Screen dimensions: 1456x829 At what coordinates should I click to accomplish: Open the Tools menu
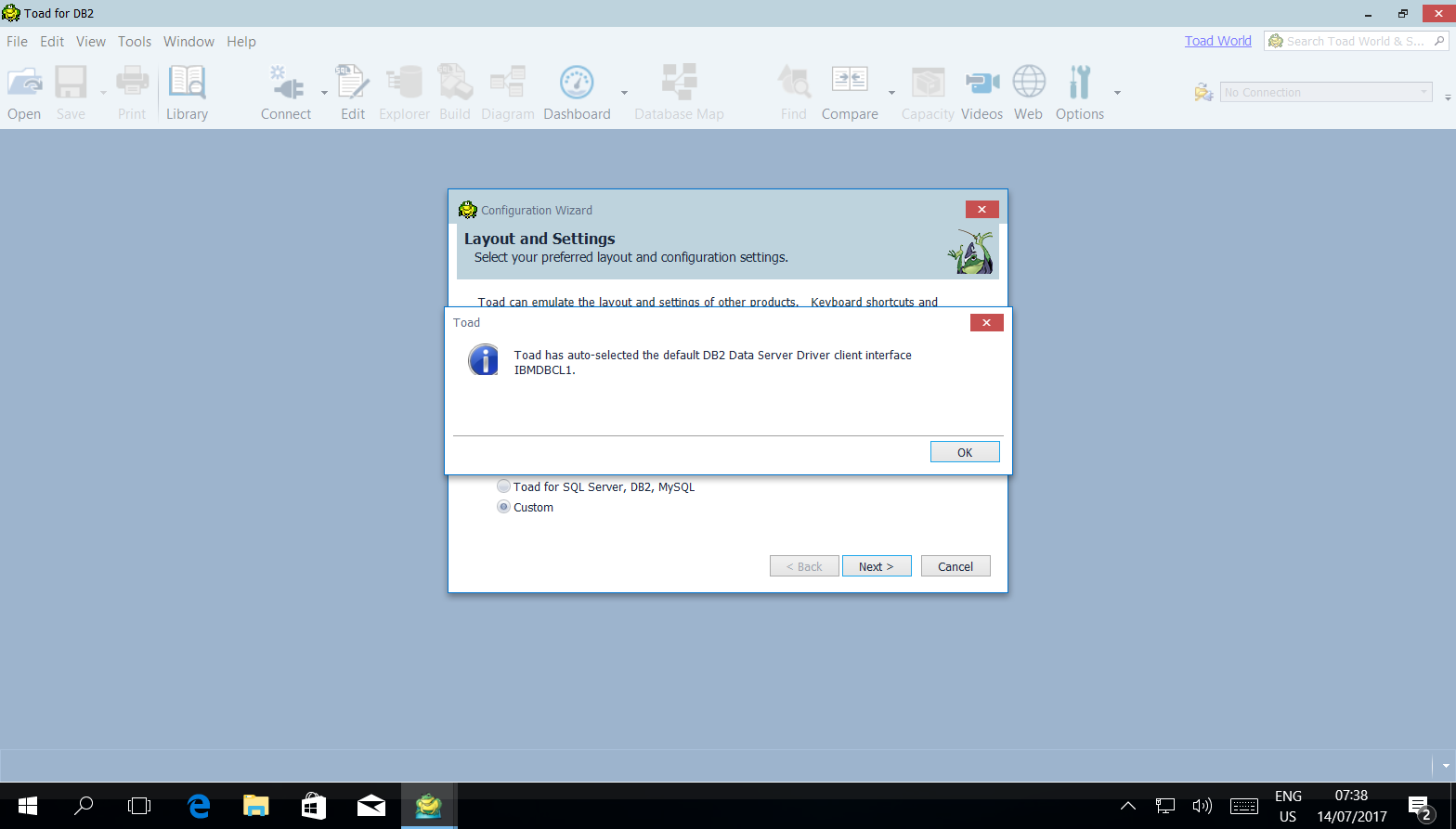[135, 41]
